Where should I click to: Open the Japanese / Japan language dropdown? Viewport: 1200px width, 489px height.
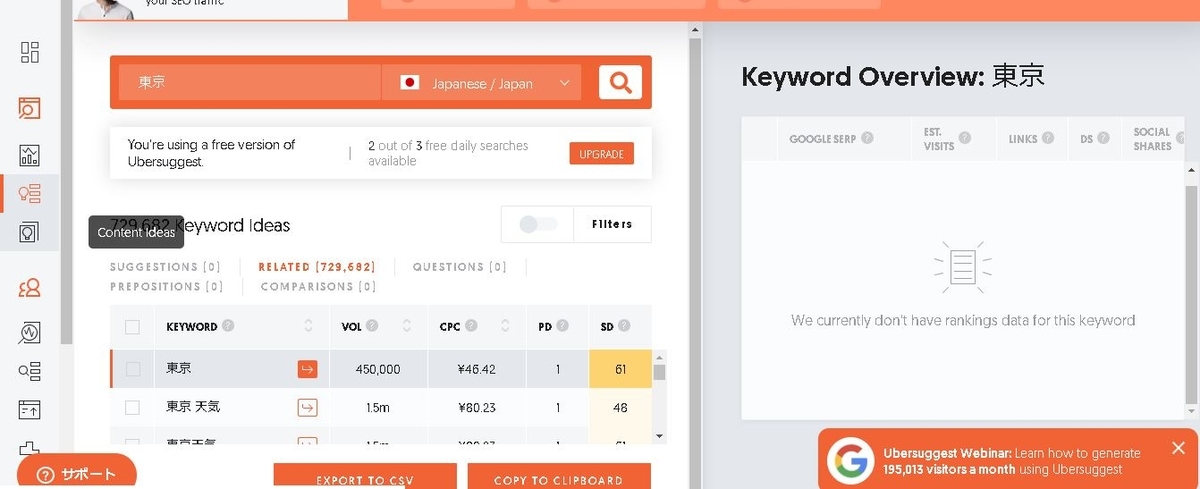click(481, 83)
